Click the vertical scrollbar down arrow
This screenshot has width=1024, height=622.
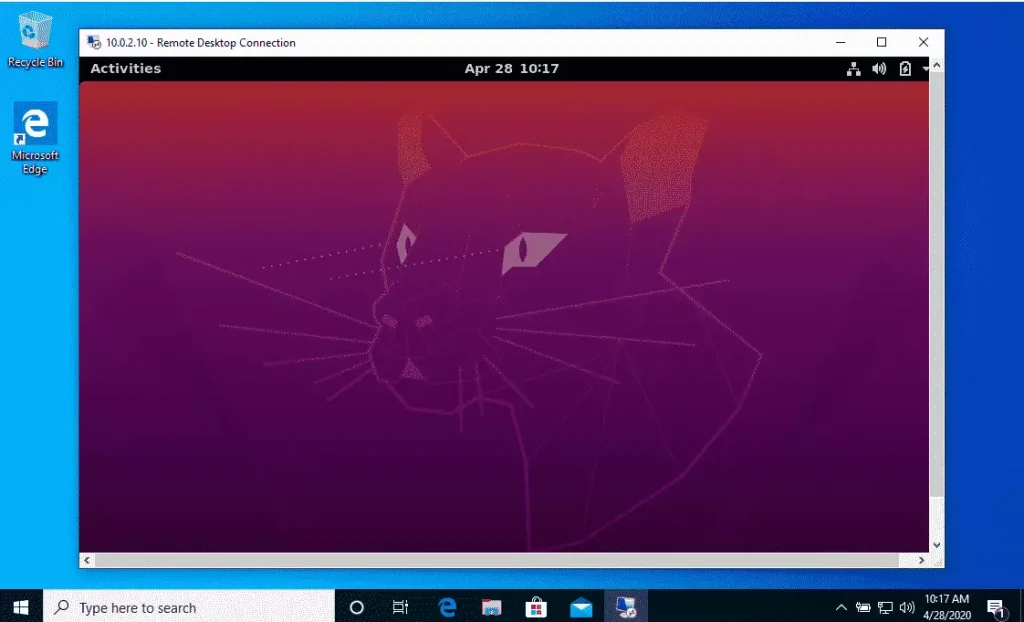[x=936, y=545]
